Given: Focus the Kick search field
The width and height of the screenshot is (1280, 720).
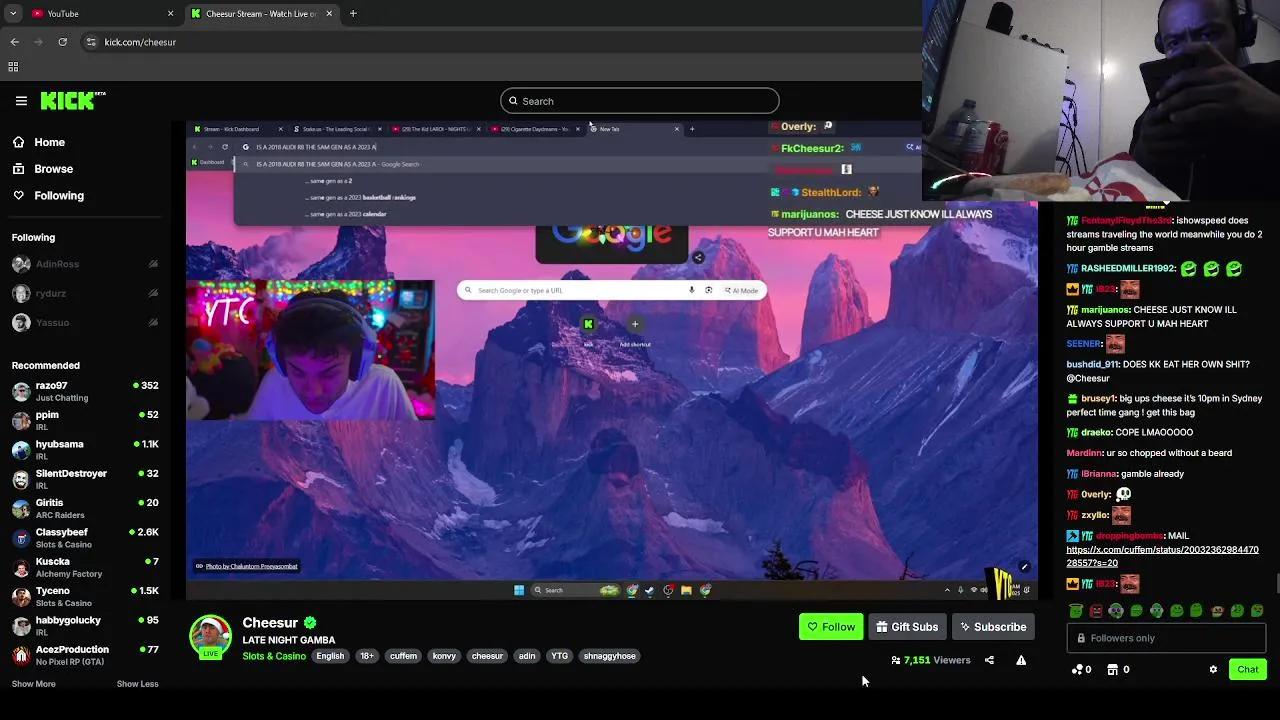Looking at the screenshot, I should pyautogui.click(x=640, y=101).
